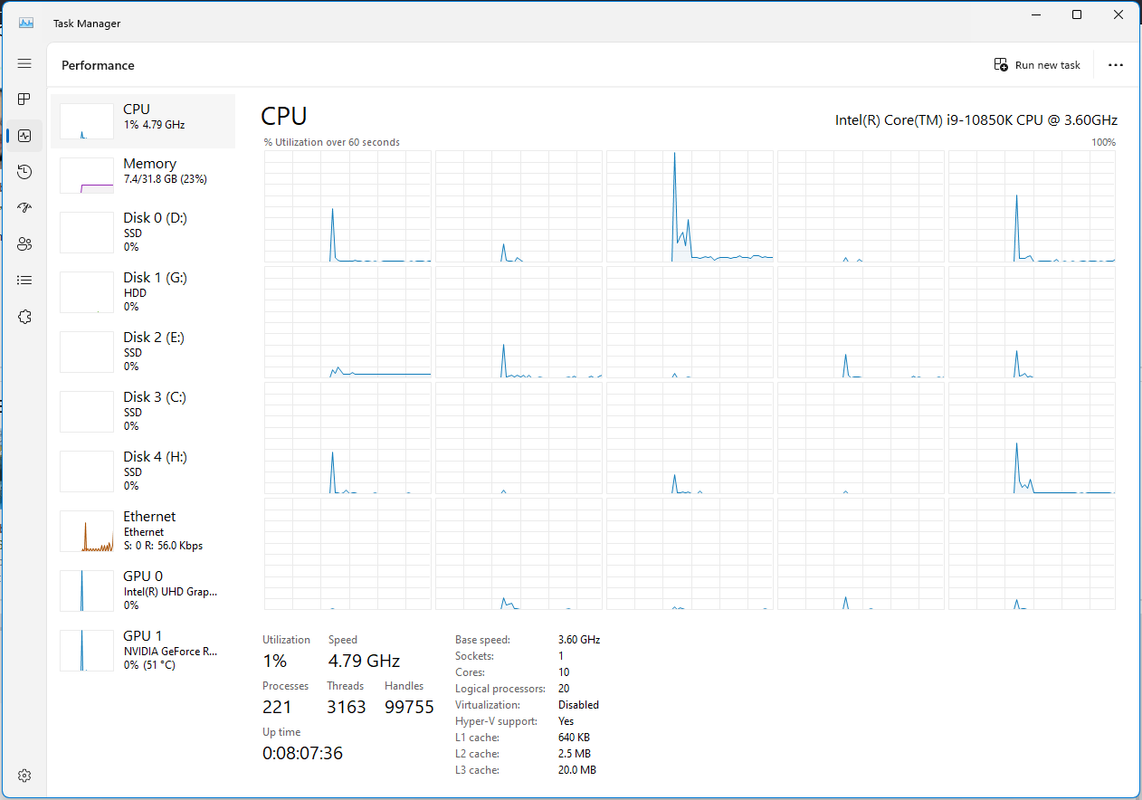Screen dimensions: 1142x800
Task: Click the up time value 0:08:07:36
Action: coord(302,753)
